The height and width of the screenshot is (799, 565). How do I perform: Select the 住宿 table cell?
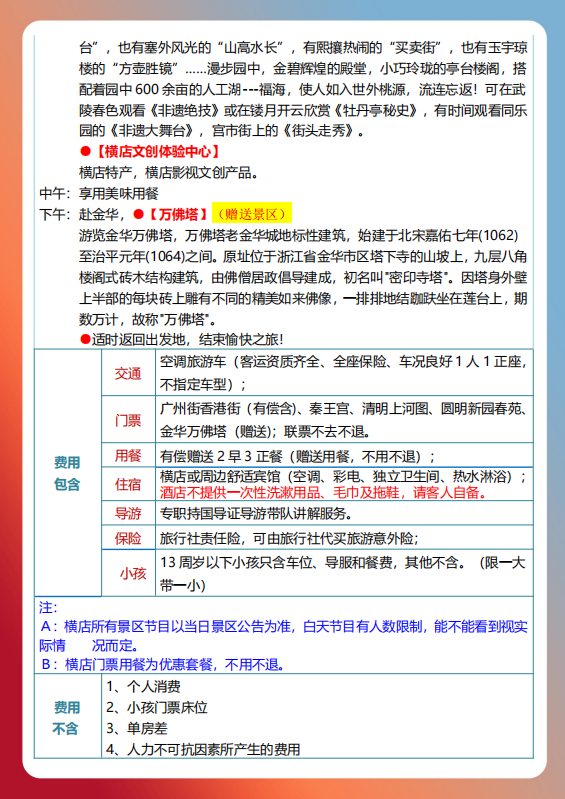(128, 484)
